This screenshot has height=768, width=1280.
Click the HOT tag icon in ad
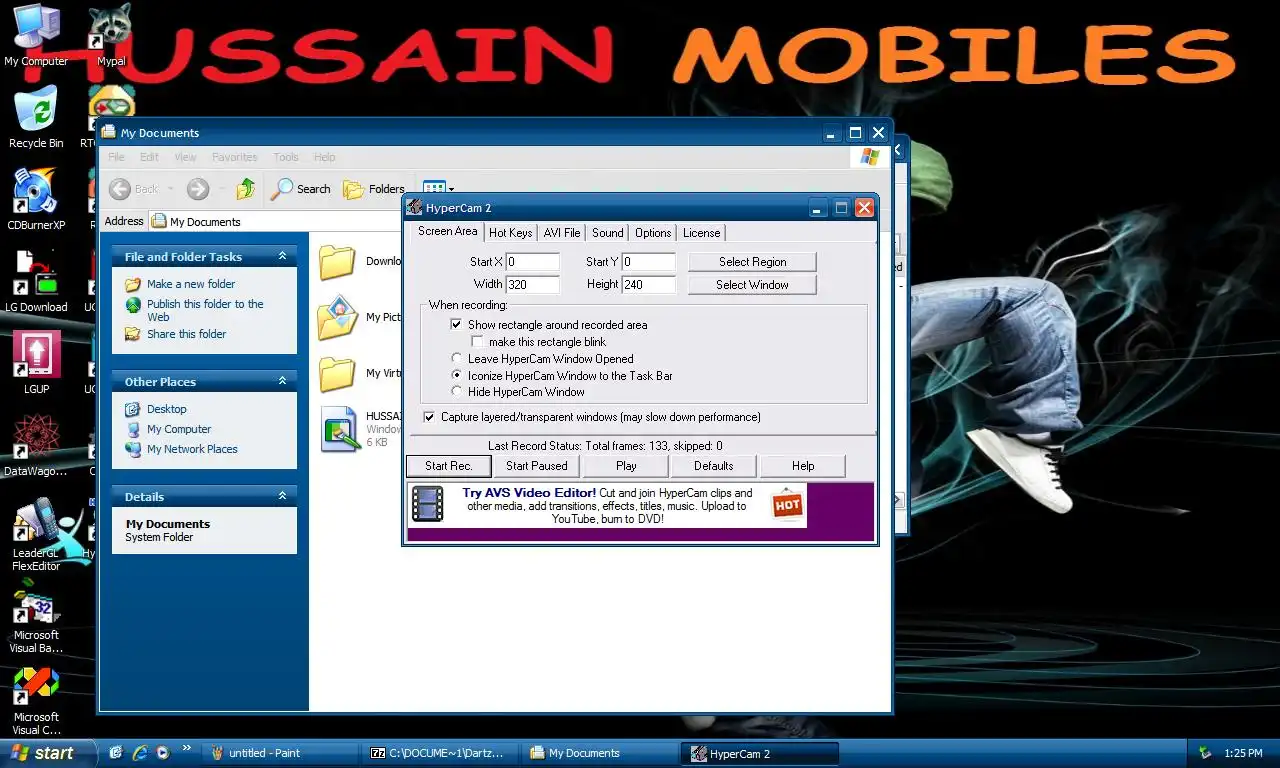pyautogui.click(x=788, y=505)
